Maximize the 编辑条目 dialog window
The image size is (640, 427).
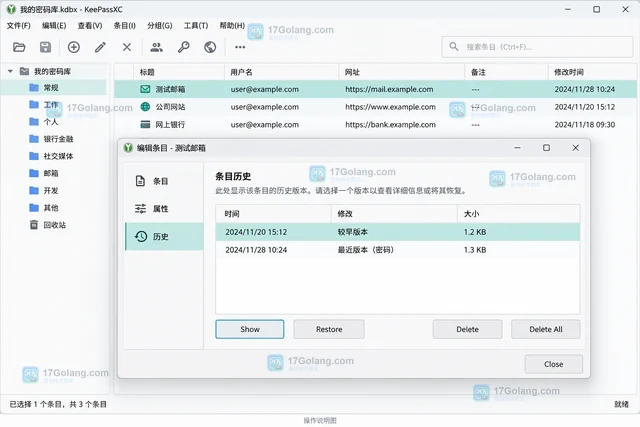coord(546,147)
